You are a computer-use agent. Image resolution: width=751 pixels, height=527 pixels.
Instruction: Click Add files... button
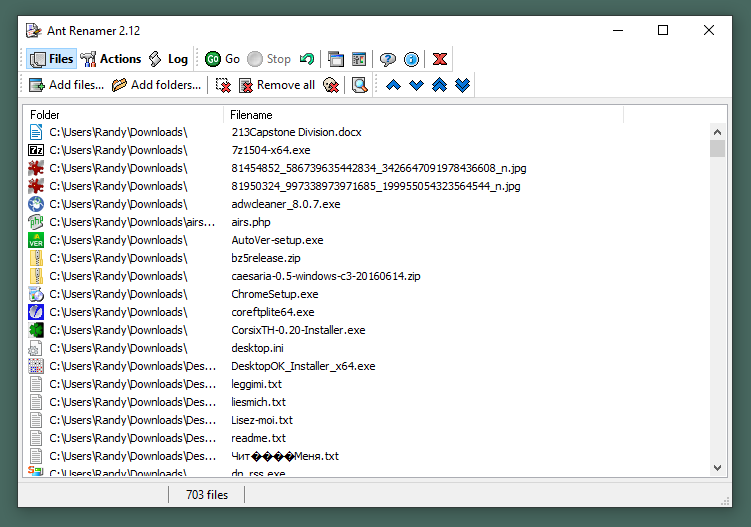coord(66,85)
